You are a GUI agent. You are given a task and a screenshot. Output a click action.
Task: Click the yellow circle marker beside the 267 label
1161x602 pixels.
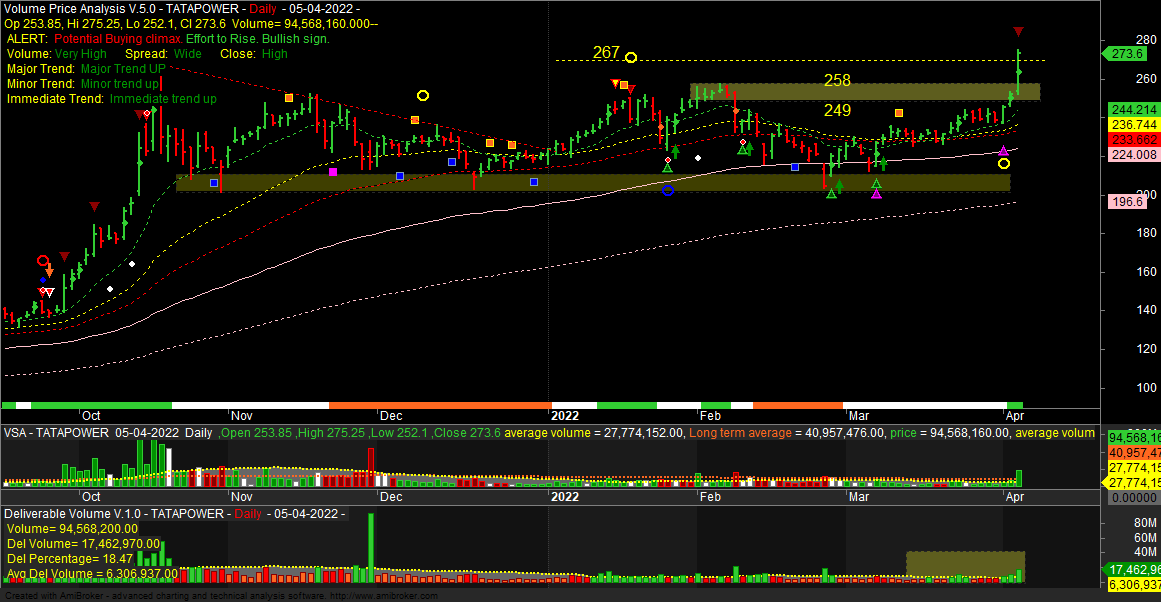pyautogui.click(x=631, y=58)
